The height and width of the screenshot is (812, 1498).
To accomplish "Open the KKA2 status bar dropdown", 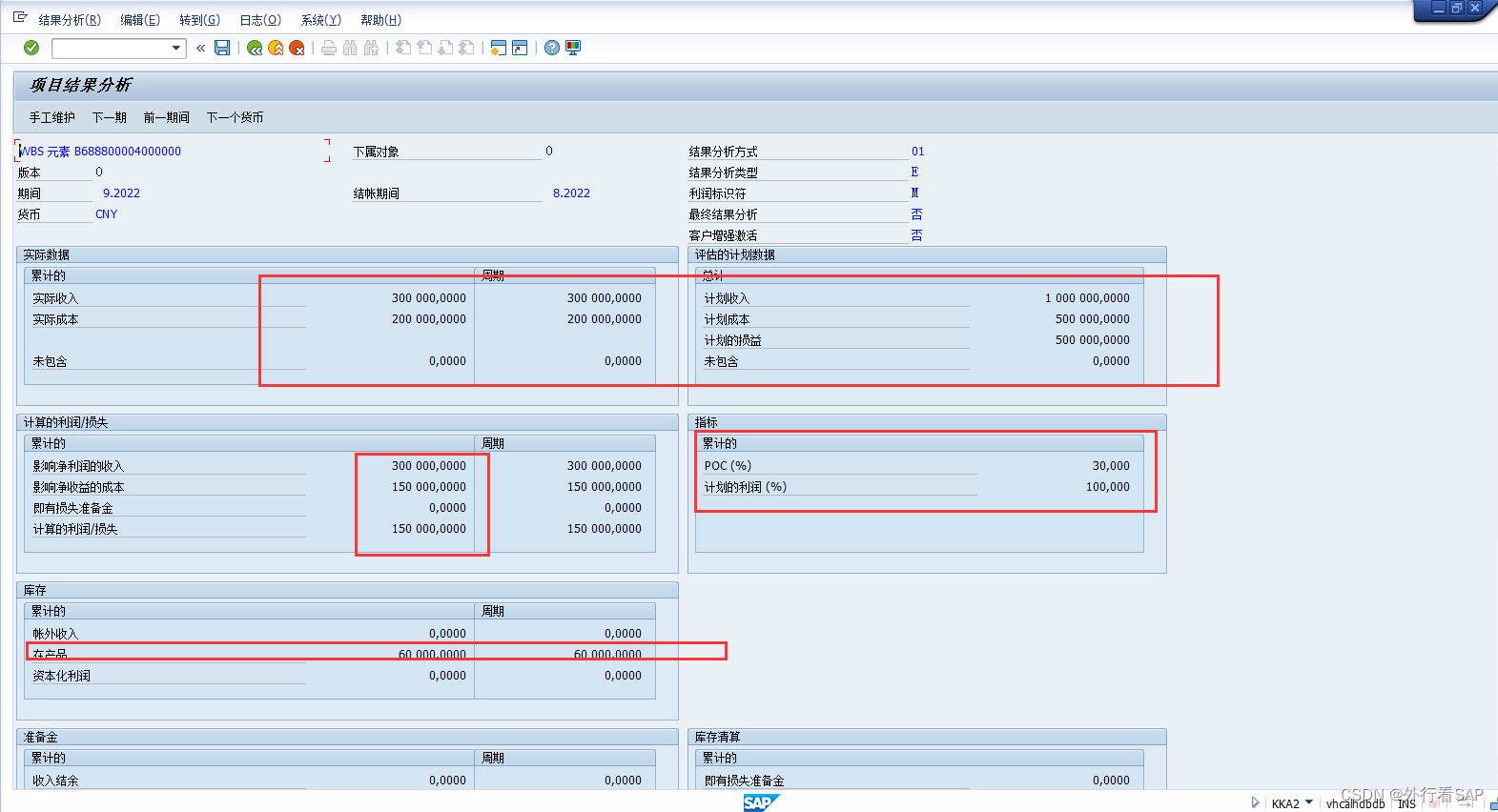I will click(1308, 802).
